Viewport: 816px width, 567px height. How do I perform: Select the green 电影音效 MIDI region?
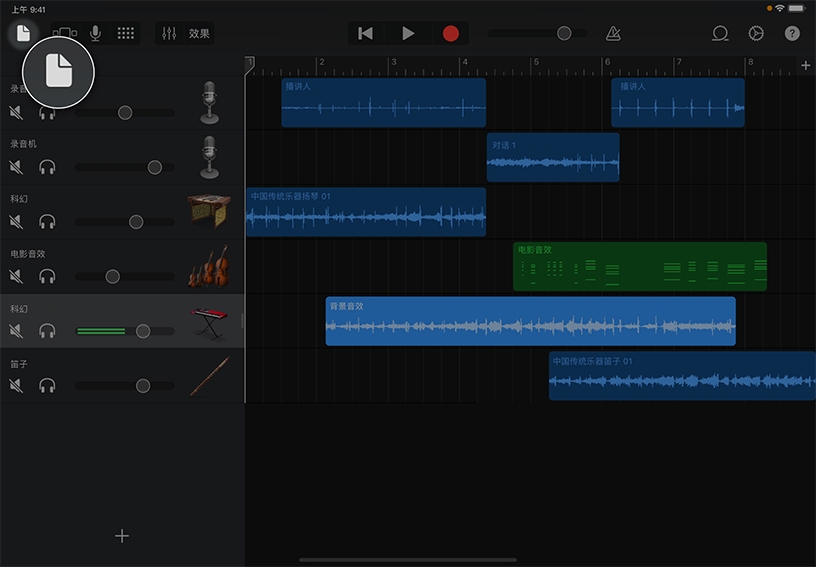pos(639,266)
